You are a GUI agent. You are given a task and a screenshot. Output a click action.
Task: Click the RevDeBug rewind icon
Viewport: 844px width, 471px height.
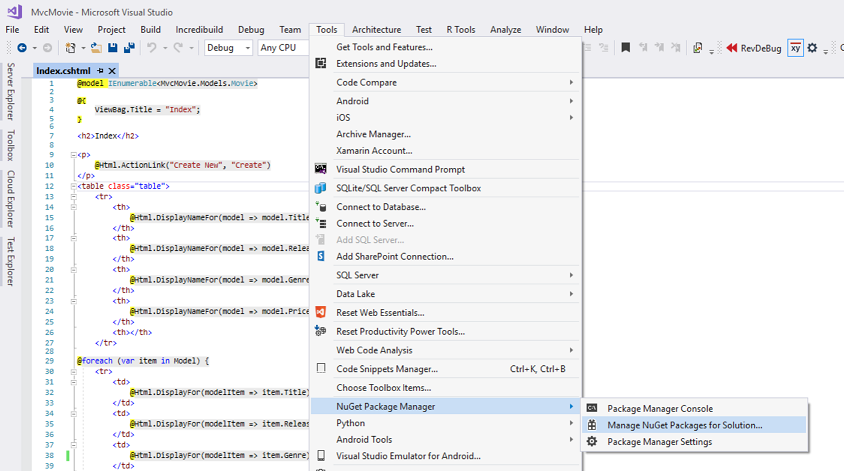click(732, 48)
